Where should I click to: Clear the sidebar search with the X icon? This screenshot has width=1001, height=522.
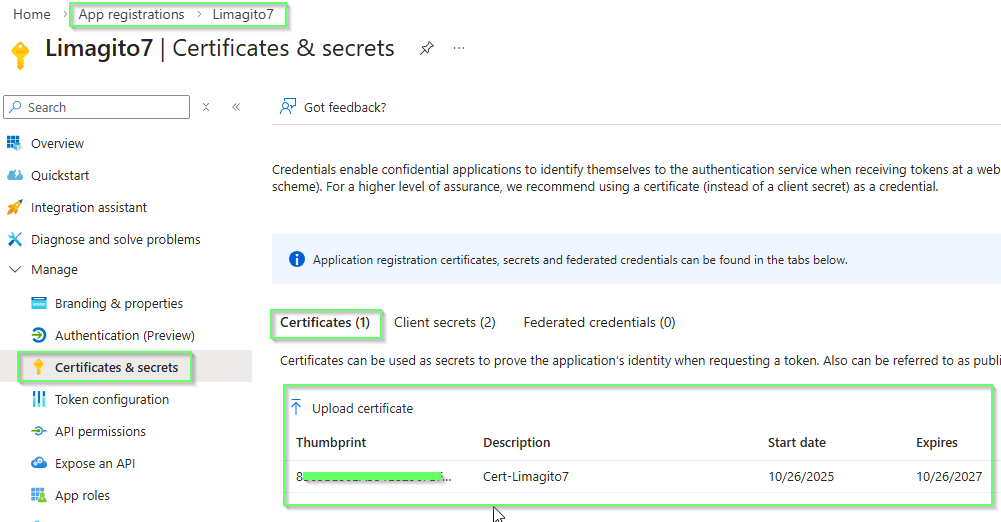click(x=206, y=107)
